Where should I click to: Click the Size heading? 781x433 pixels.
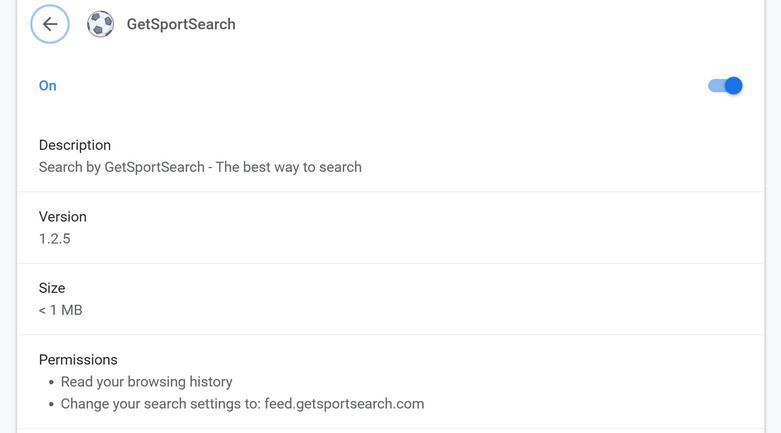(x=52, y=288)
